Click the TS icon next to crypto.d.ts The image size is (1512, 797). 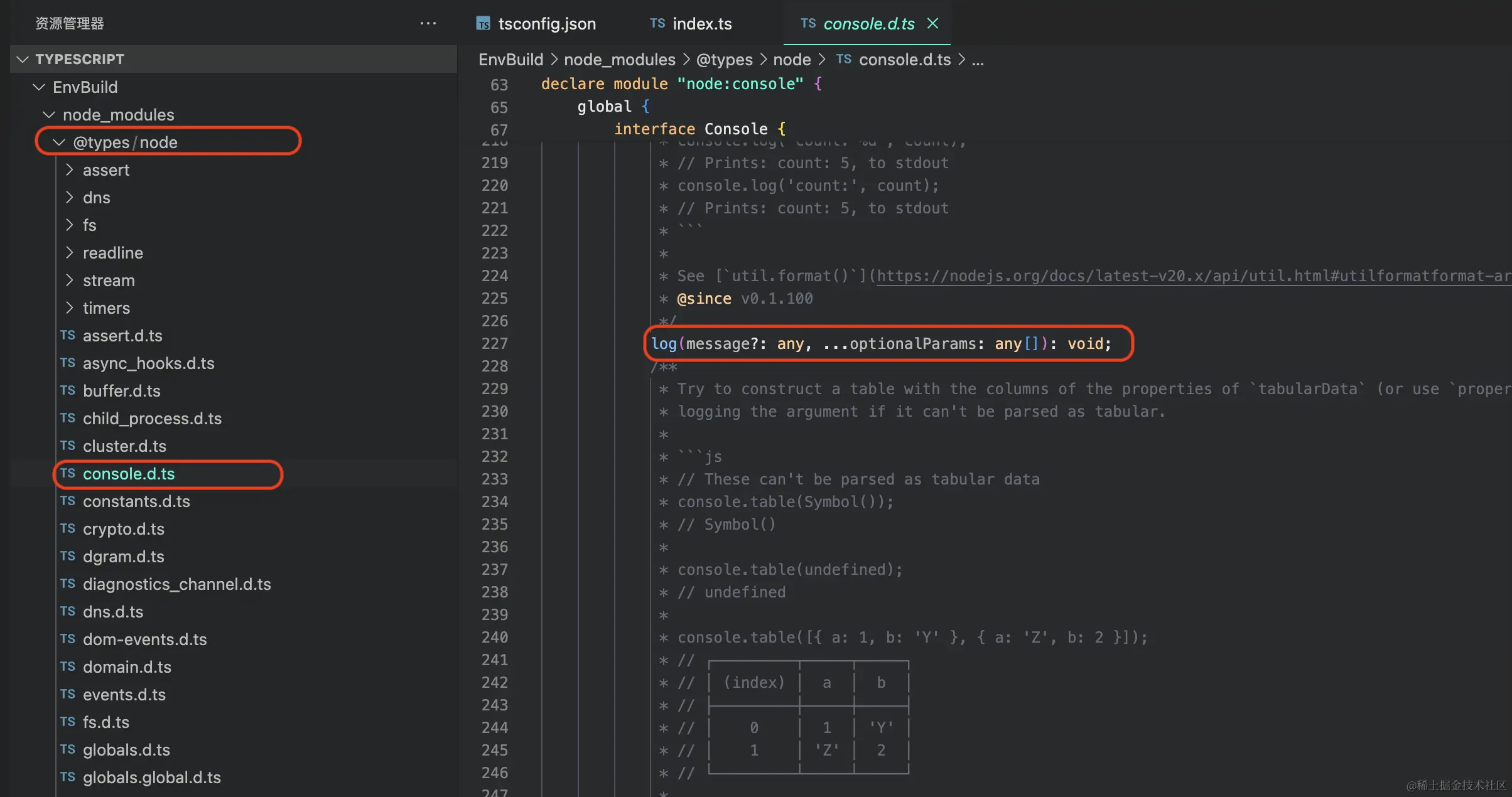pos(68,528)
